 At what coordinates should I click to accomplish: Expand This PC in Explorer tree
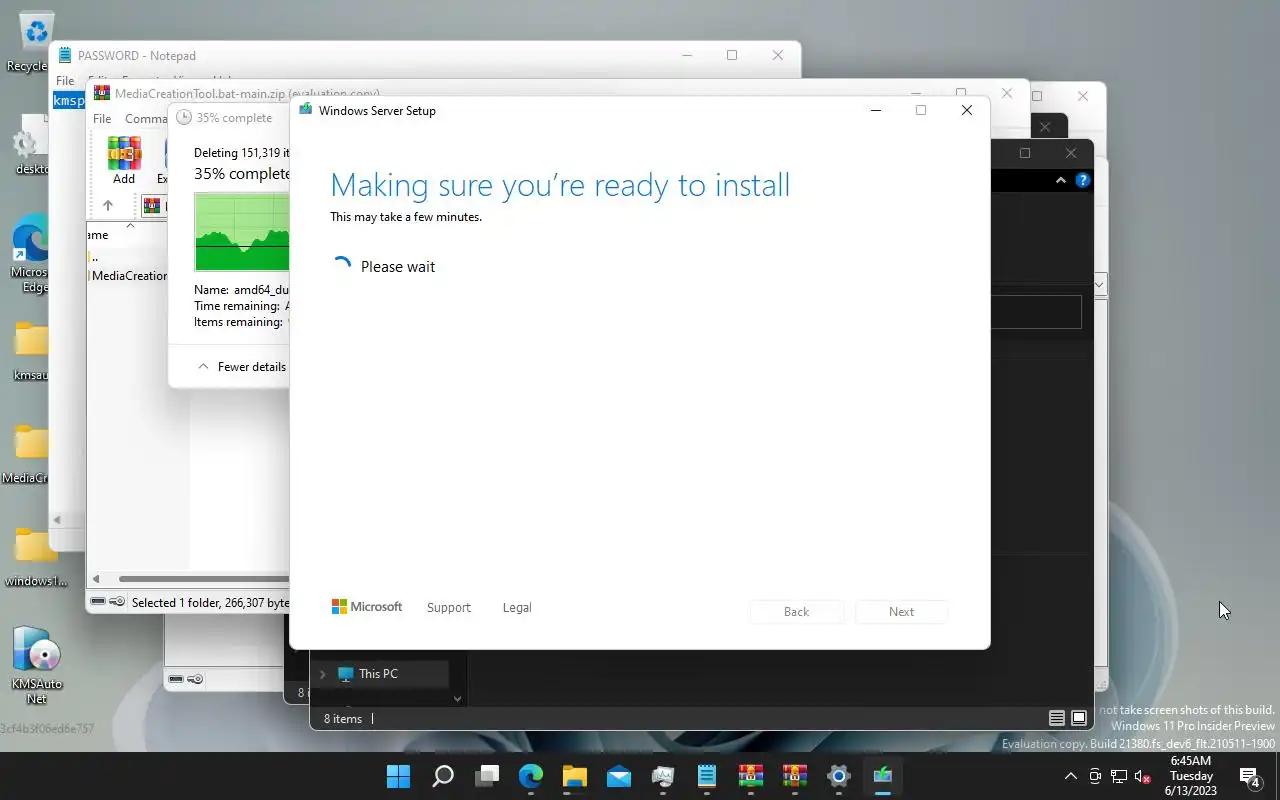pyautogui.click(x=322, y=674)
